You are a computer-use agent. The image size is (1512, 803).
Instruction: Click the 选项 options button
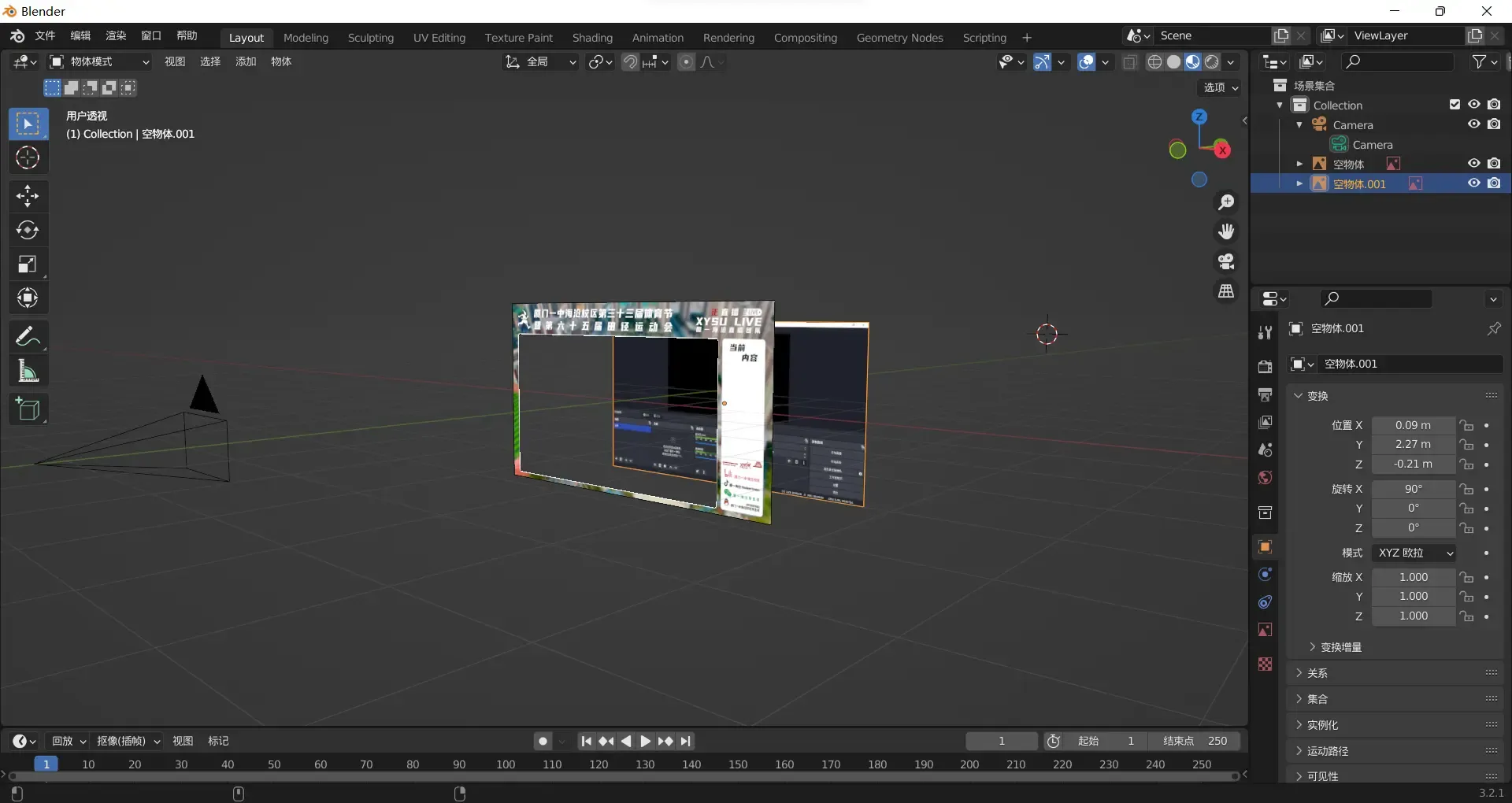(1221, 87)
